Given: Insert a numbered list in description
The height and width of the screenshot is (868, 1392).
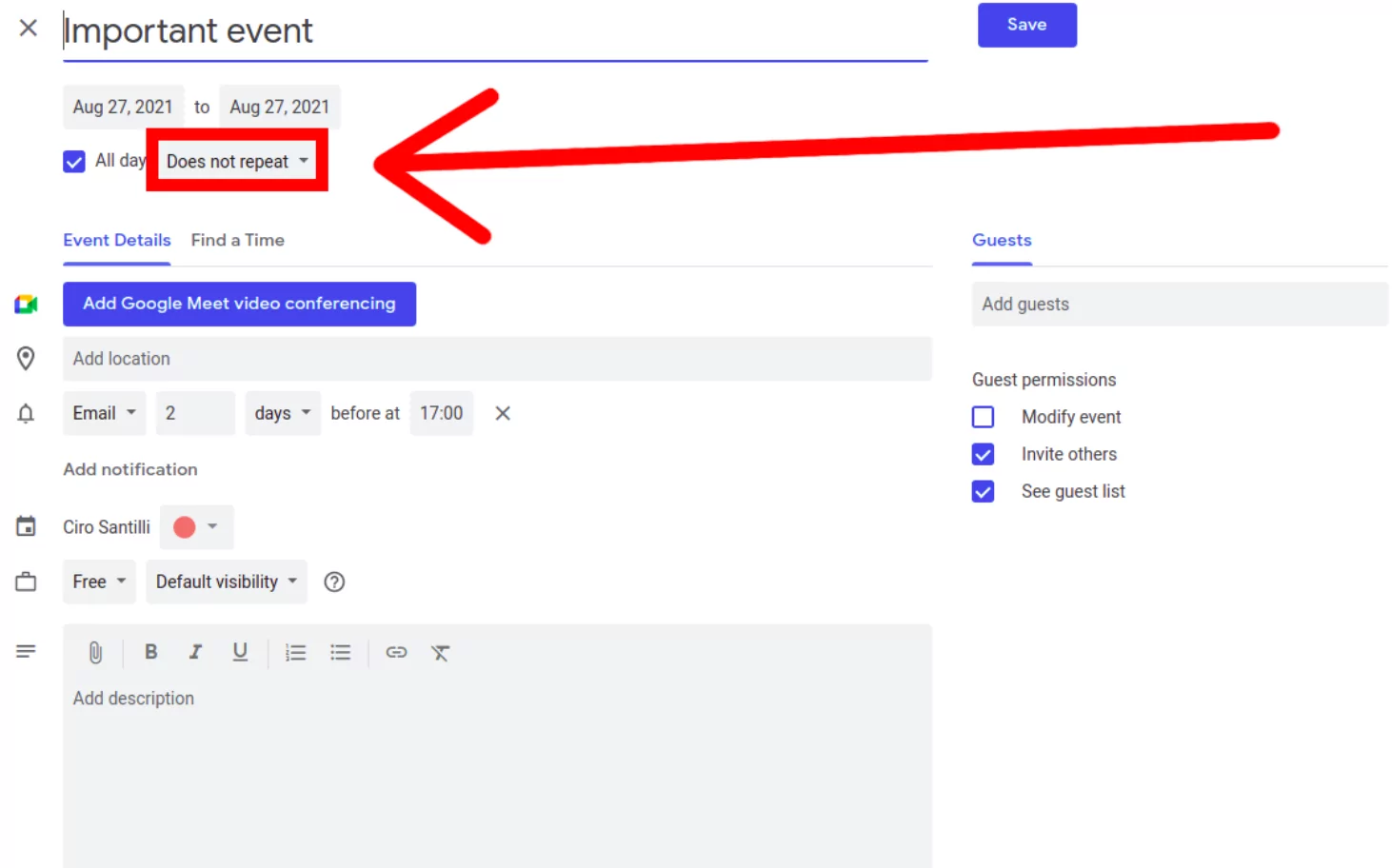Looking at the screenshot, I should click(296, 653).
